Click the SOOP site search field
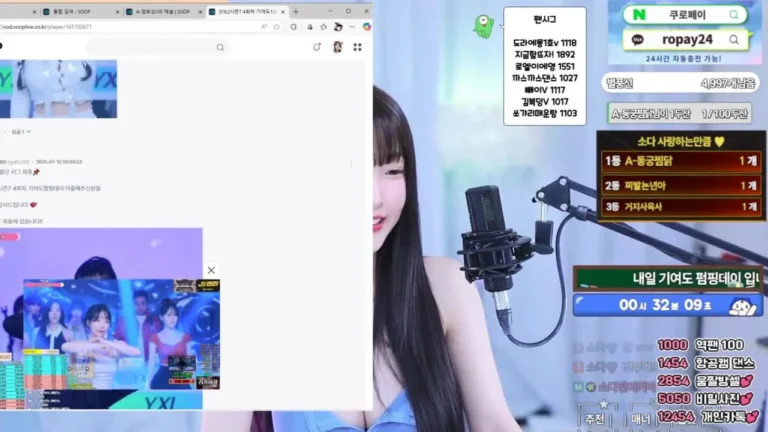This screenshot has width=768, height=432. click(x=156, y=48)
